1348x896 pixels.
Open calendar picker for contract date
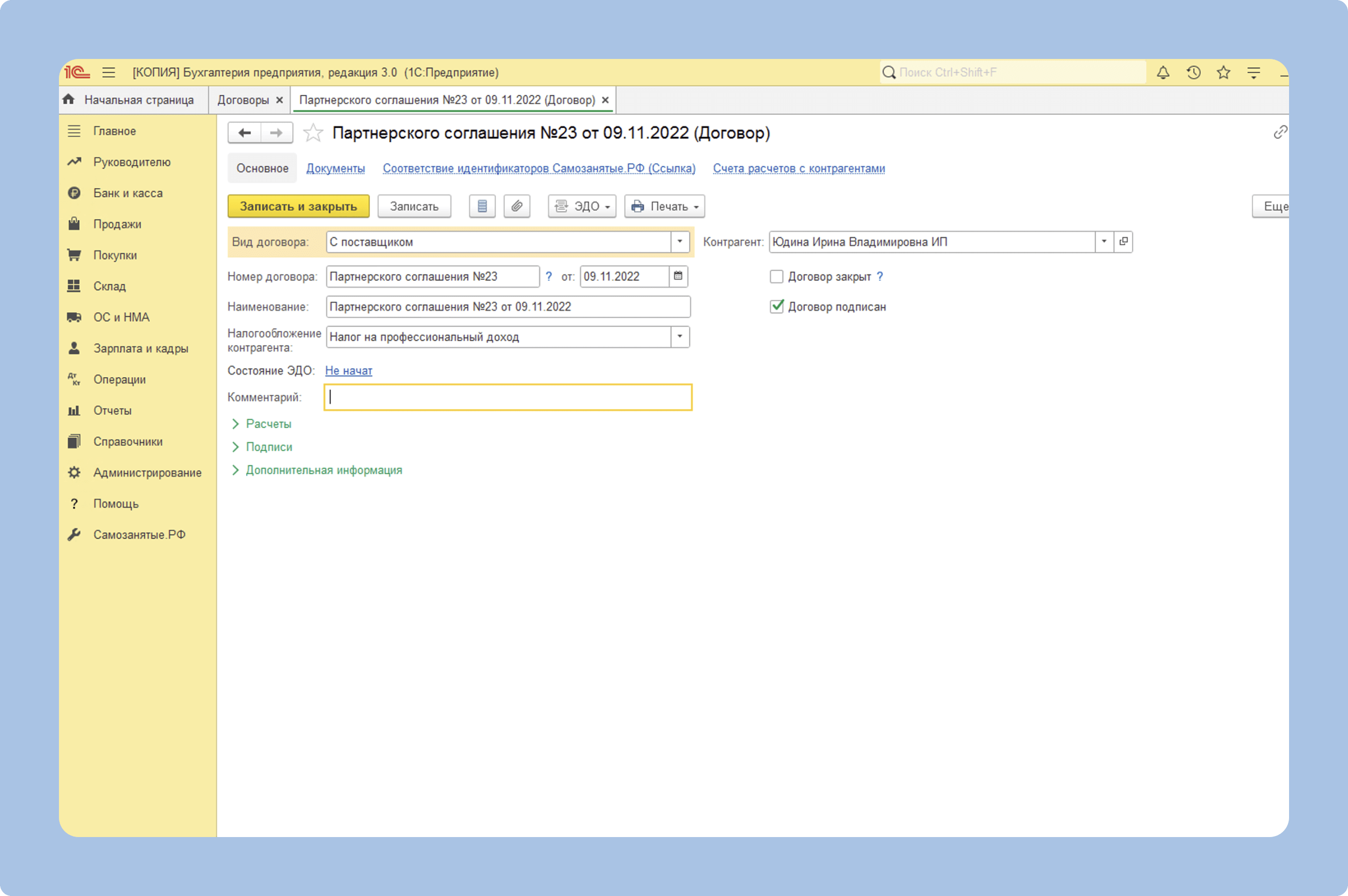(678, 277)
